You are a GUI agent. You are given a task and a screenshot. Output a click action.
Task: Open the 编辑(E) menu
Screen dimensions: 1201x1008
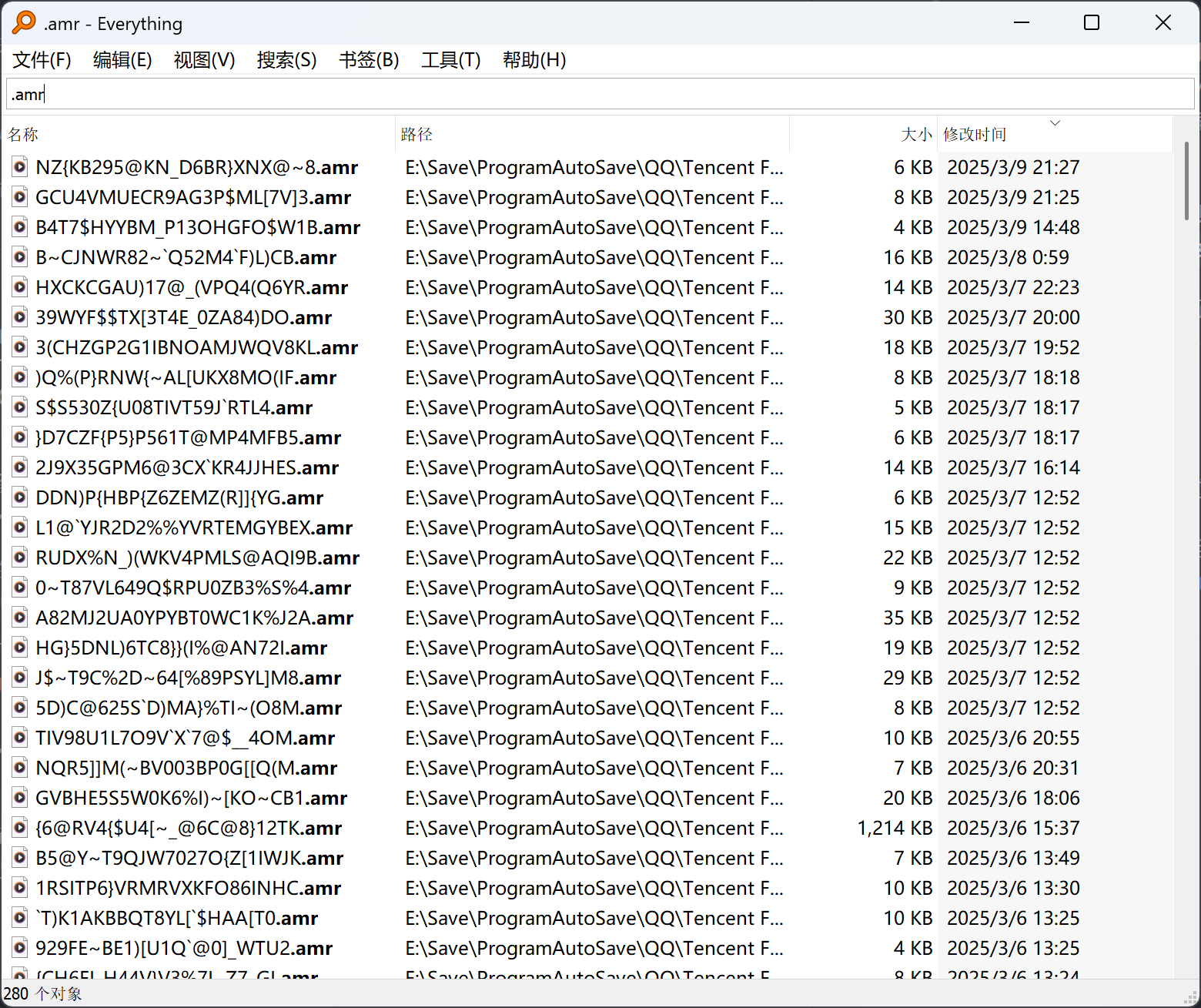122,60
